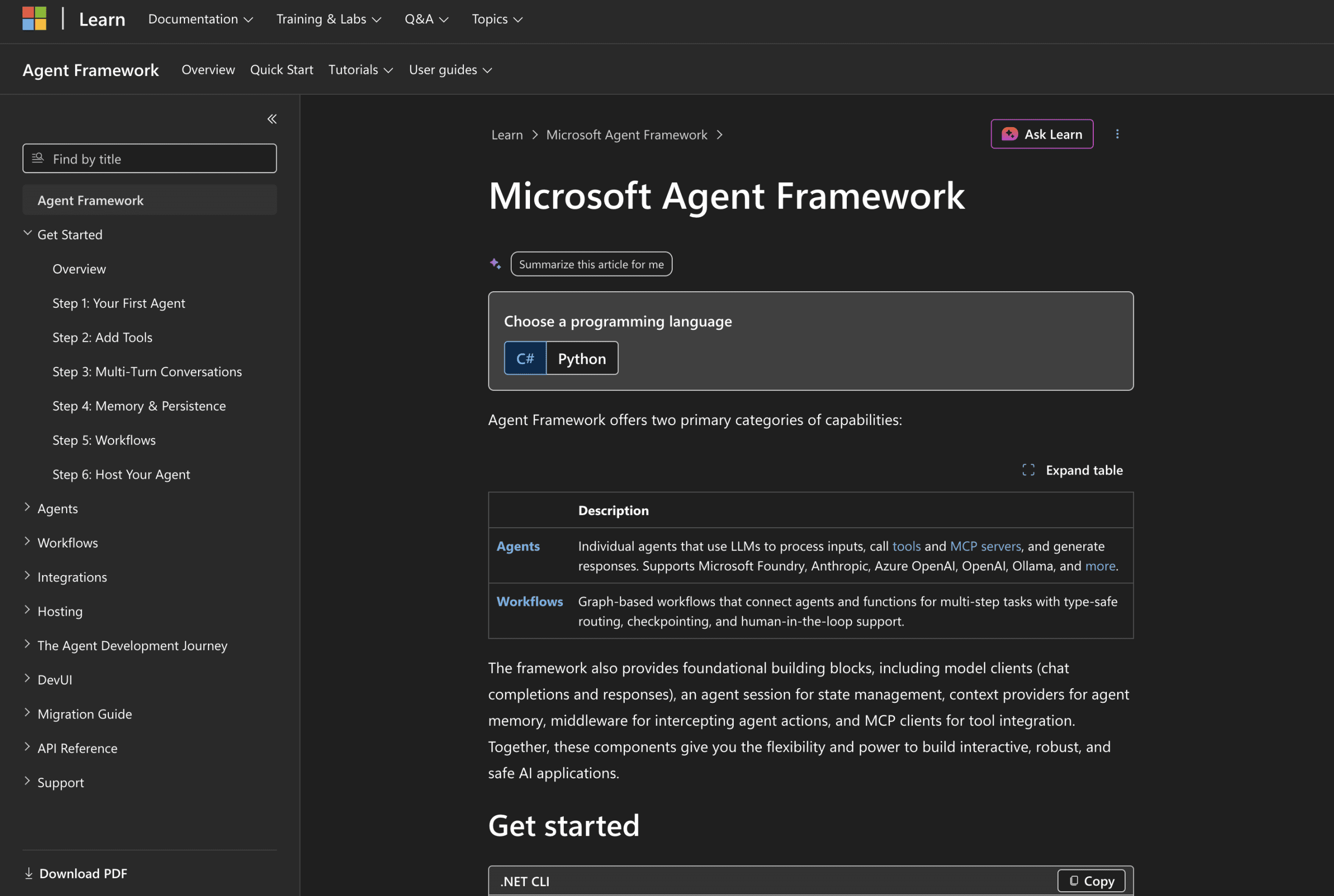This screenshot has height=896, width=1334.
Task: Open Quick Start in the header nav
Action: pos(282,70)
